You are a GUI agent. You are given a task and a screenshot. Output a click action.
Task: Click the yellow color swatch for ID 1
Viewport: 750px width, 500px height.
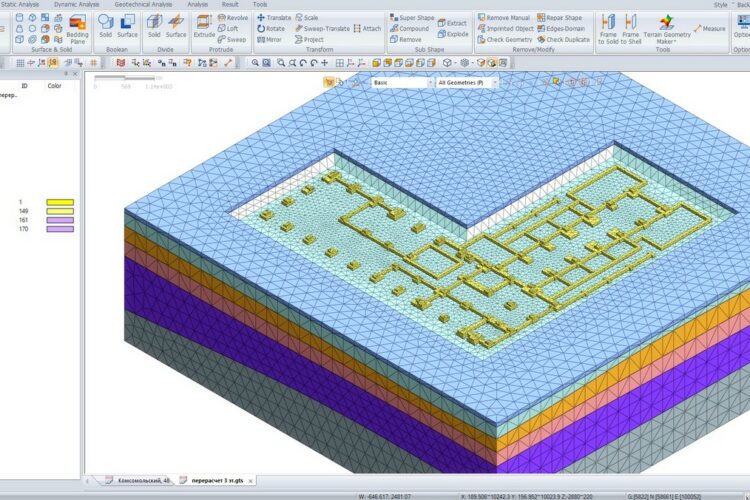point(59,202)
